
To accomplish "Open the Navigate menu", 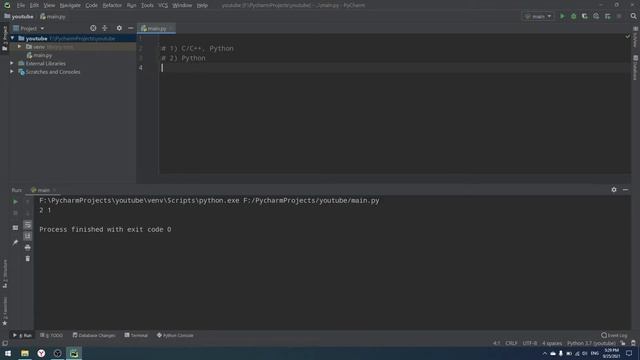I will click(x=70, y=5).
